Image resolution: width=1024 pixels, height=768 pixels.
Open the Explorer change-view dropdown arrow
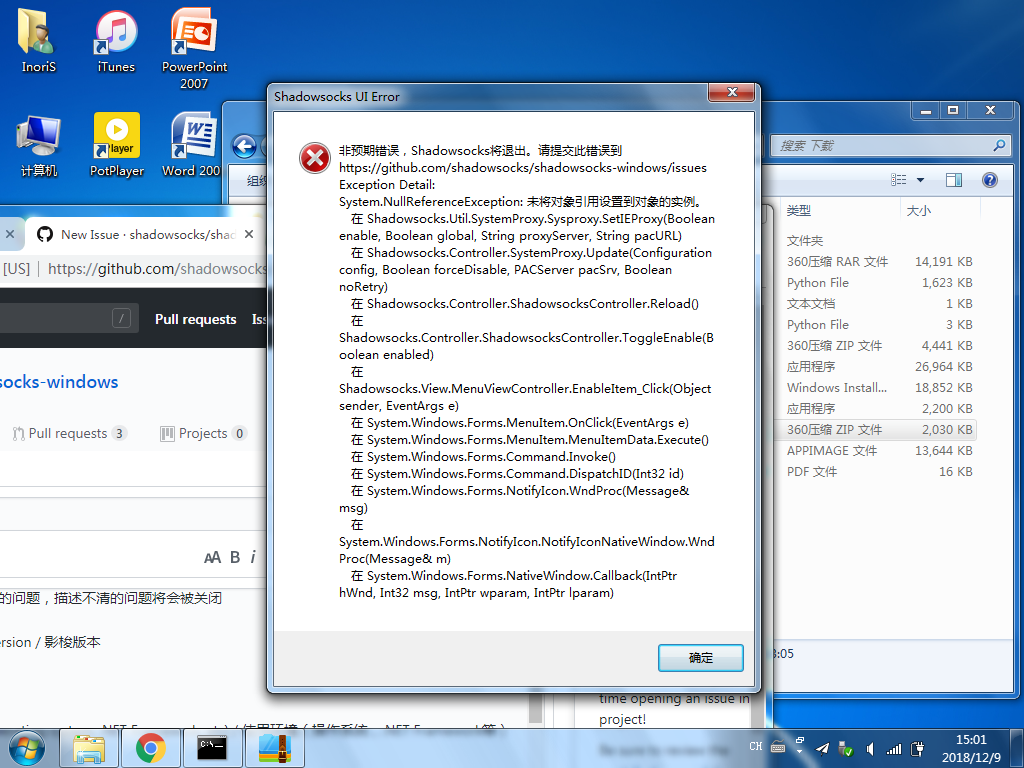[x=921, y=179]
